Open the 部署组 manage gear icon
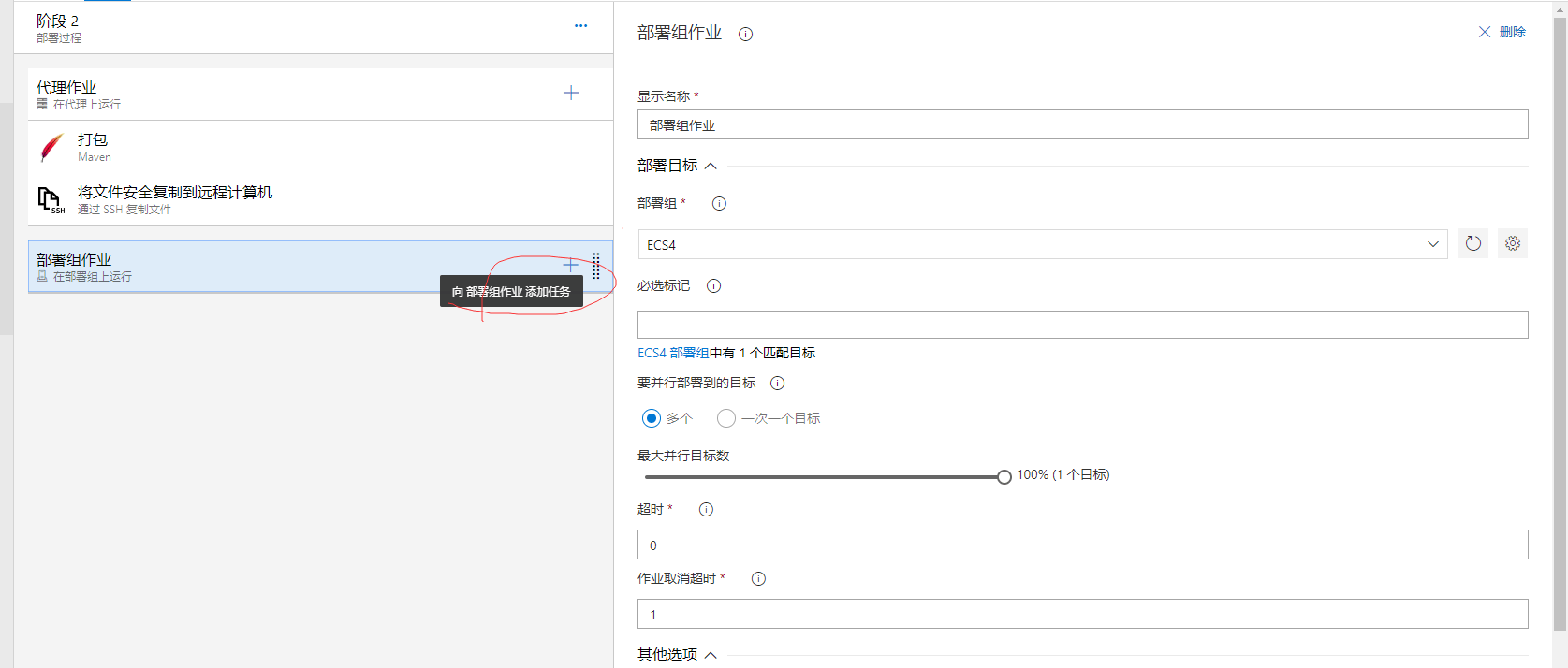Screen dimensions: 1568x668 [x=1512, y=244]
